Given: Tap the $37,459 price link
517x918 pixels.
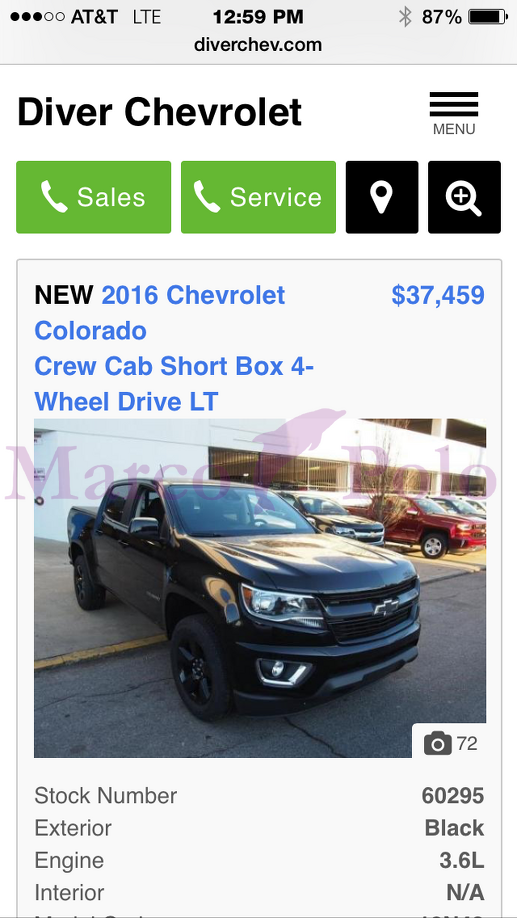Looking at the screenshot, I should click(438, 295).
